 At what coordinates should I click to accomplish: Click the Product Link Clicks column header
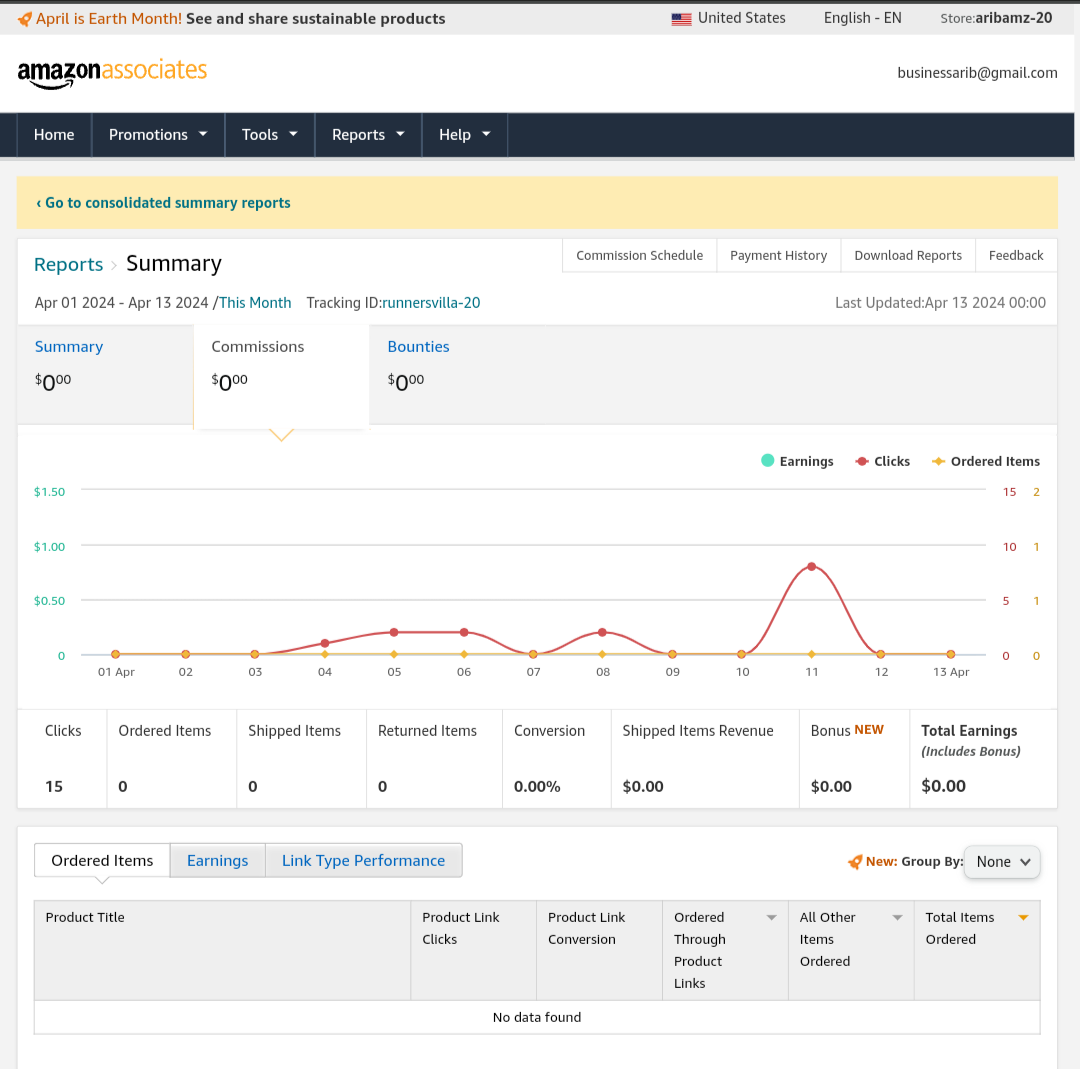(474, 951)
